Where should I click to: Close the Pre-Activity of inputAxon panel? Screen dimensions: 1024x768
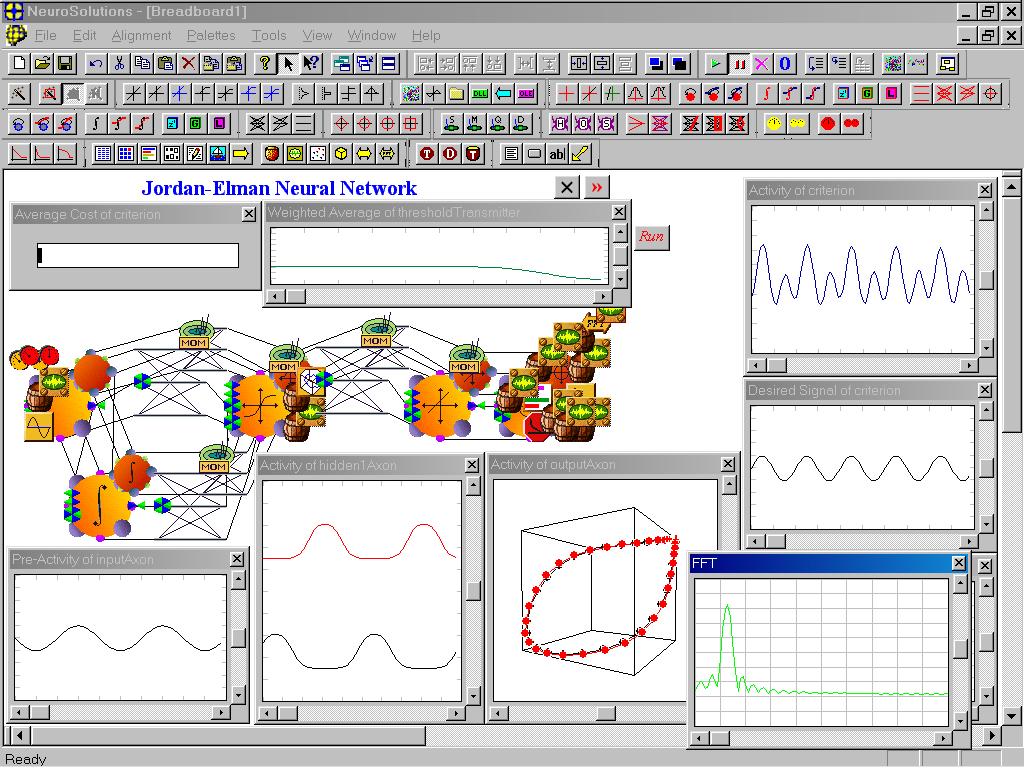coord(237,559)
